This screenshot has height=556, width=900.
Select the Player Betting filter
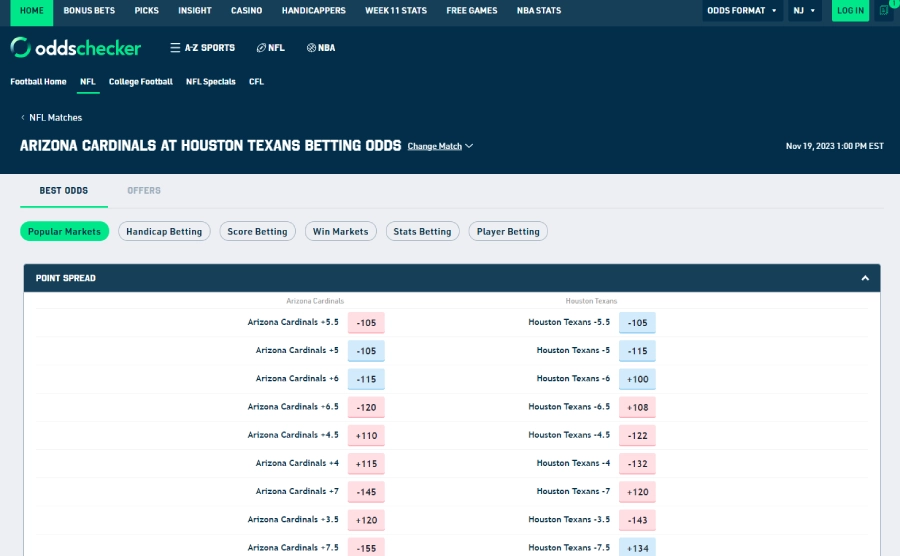pos(508,231)
